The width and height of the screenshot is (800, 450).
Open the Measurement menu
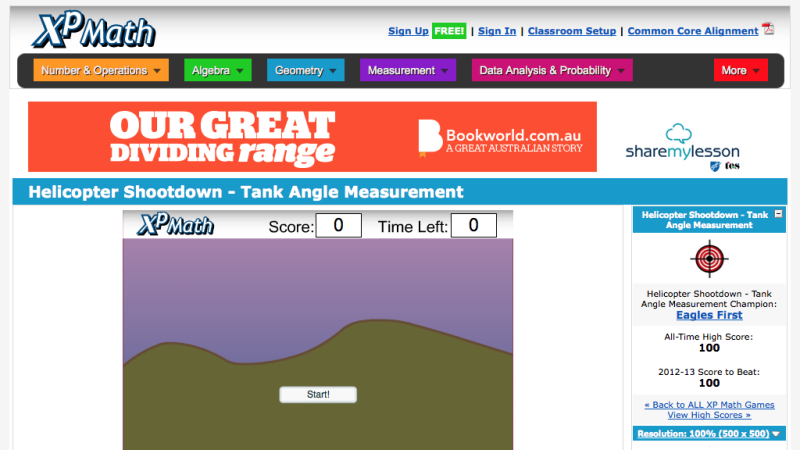(408, 71)
